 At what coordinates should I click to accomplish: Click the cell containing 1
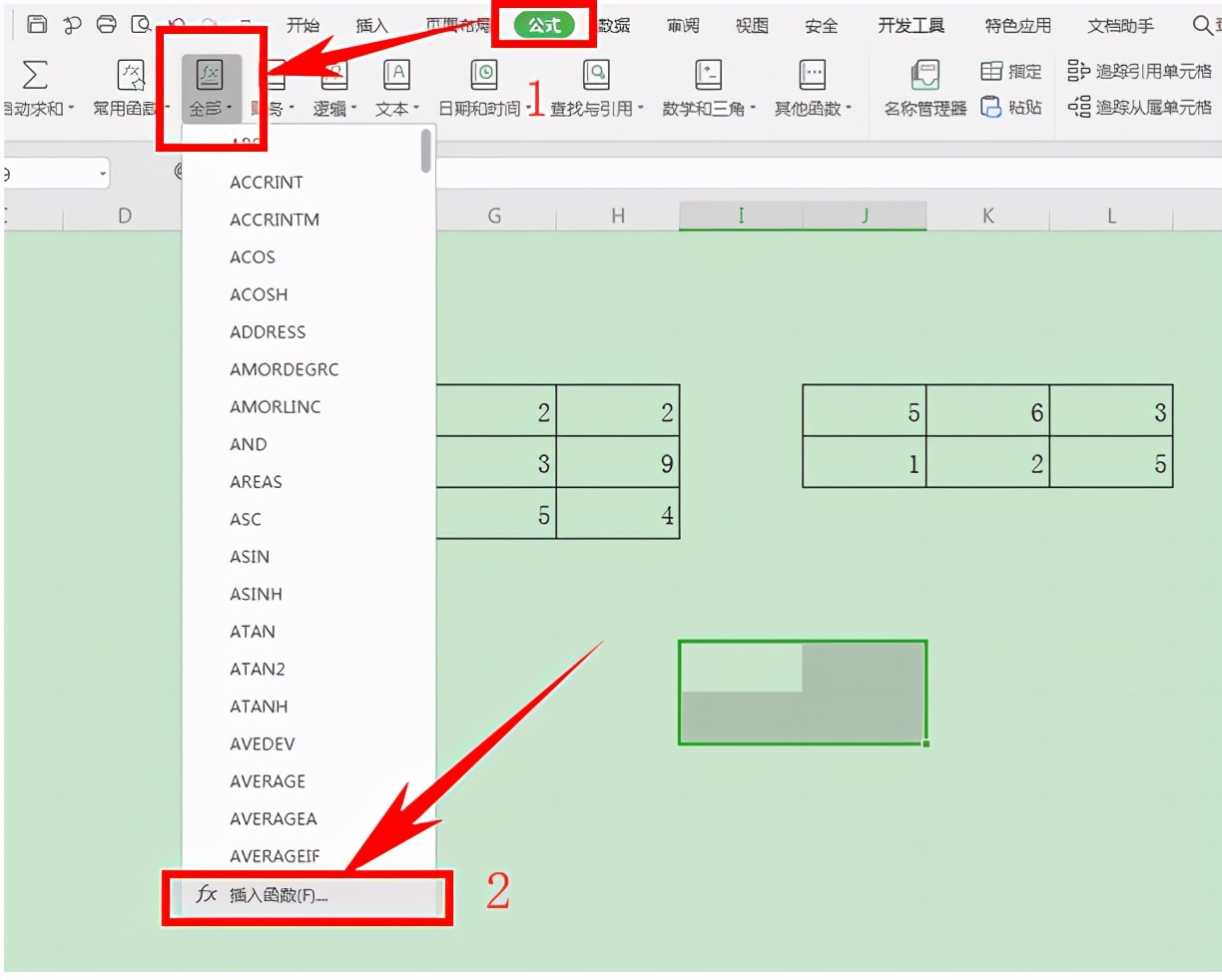coord(865,462)
